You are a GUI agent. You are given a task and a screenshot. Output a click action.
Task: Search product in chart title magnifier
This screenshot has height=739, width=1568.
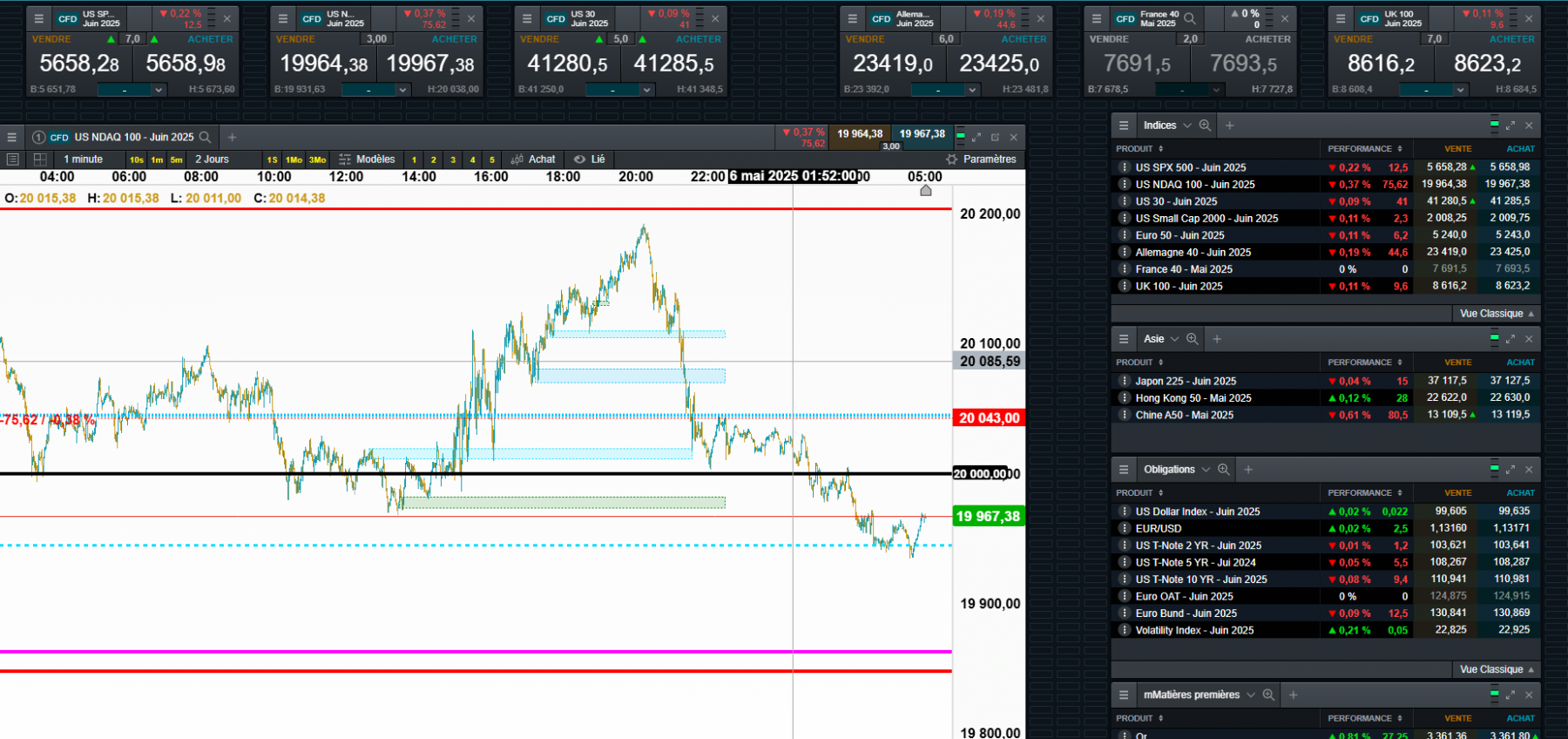[x=205, y=137]
